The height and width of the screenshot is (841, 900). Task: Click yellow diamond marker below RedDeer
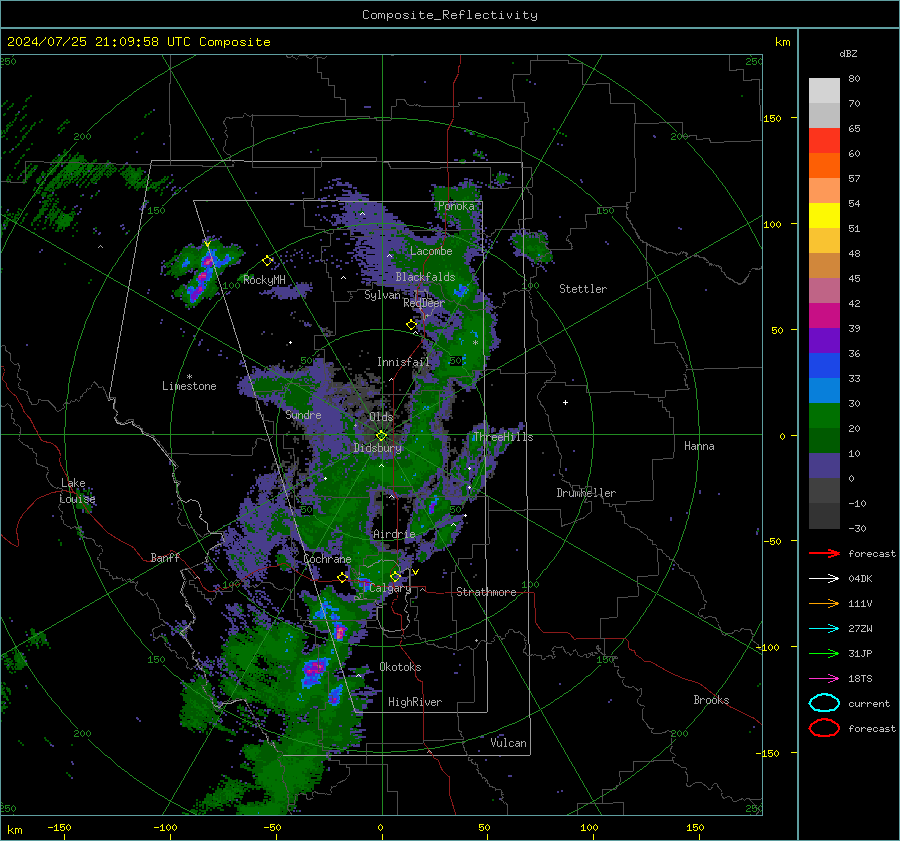pyautogui.click(x=411, y=325)
